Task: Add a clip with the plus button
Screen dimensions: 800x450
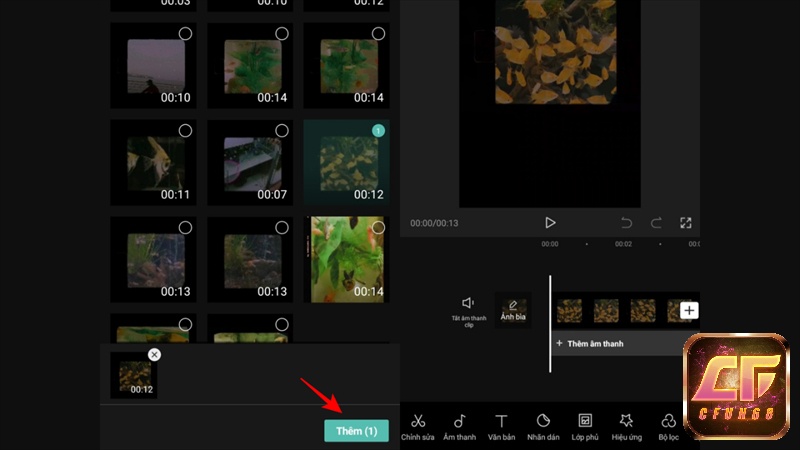Action: (689, 310)
